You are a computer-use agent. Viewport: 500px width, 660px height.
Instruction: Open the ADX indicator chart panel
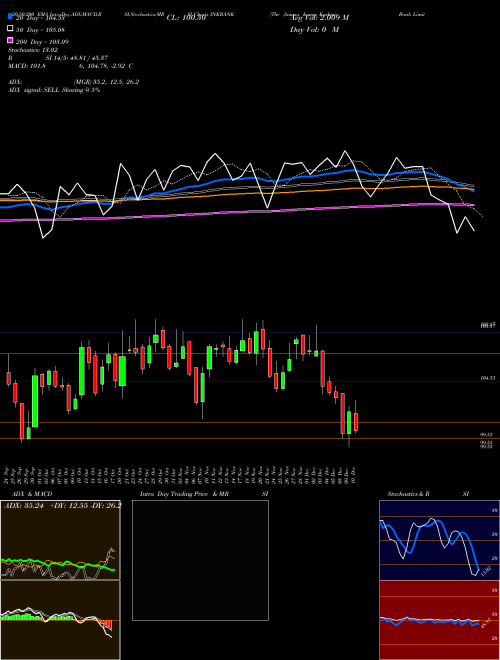point(60,540)
